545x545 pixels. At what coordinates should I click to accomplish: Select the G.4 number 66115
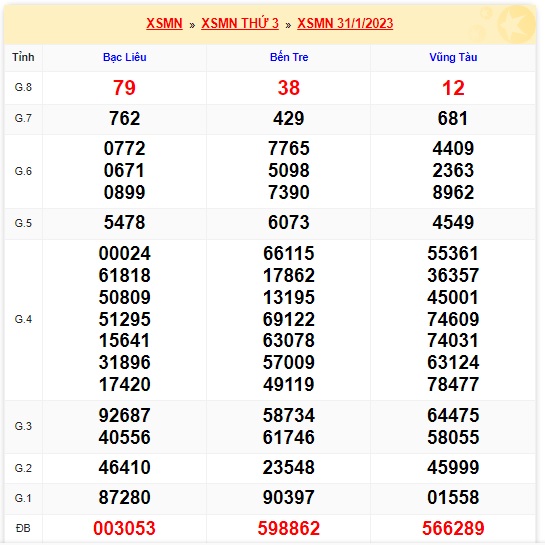[x=289, y=253]
